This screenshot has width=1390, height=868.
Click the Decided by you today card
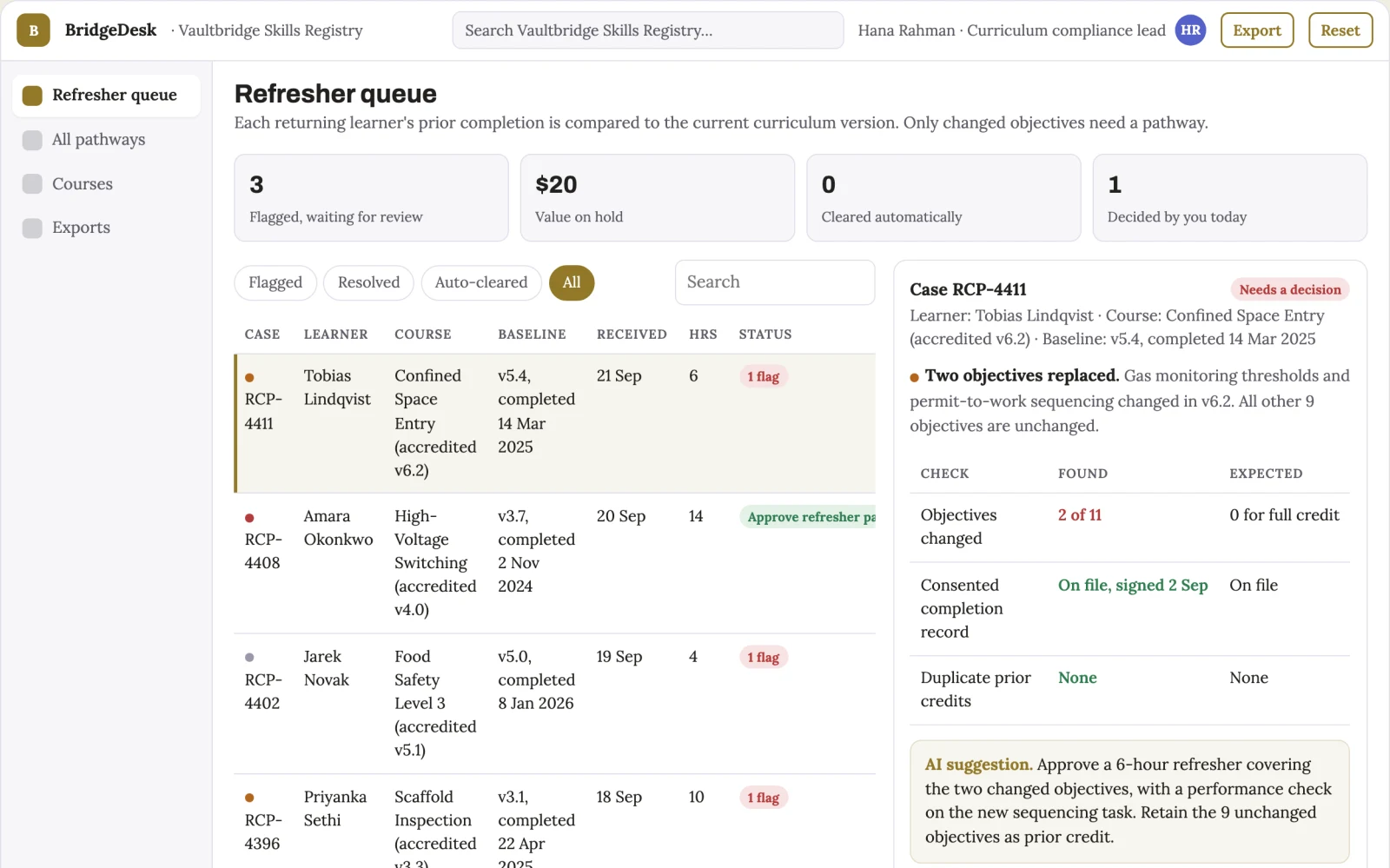(x=1229, y=198)
